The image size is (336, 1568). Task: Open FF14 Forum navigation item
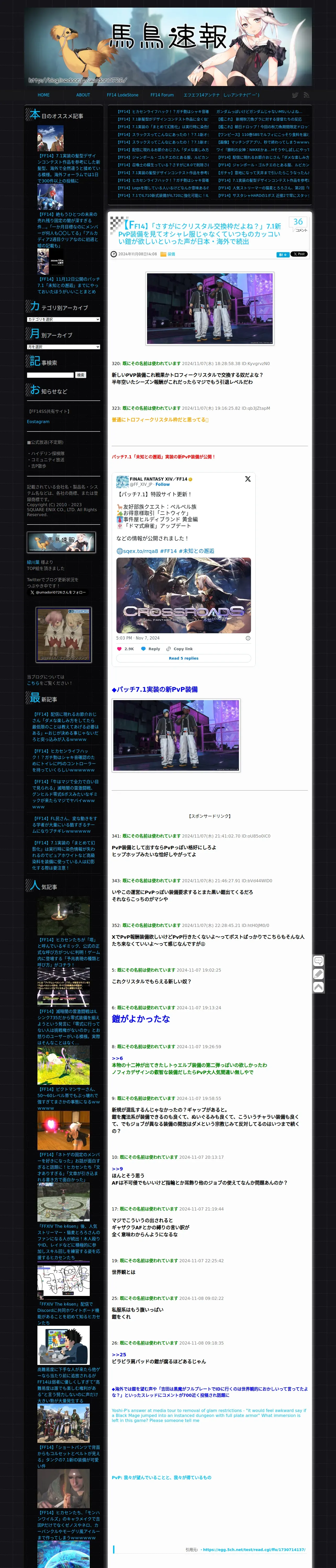(x=162, y=95)
